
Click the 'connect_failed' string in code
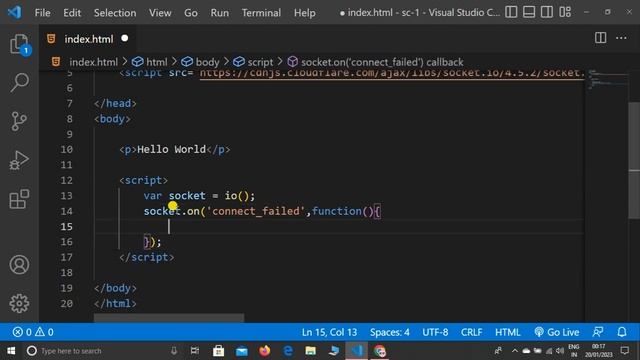click(x=256, y=211)
